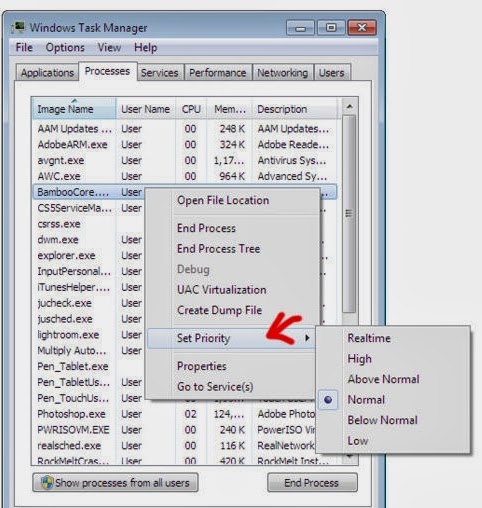
Task: Sort by User Name column header
Action: 146,109
